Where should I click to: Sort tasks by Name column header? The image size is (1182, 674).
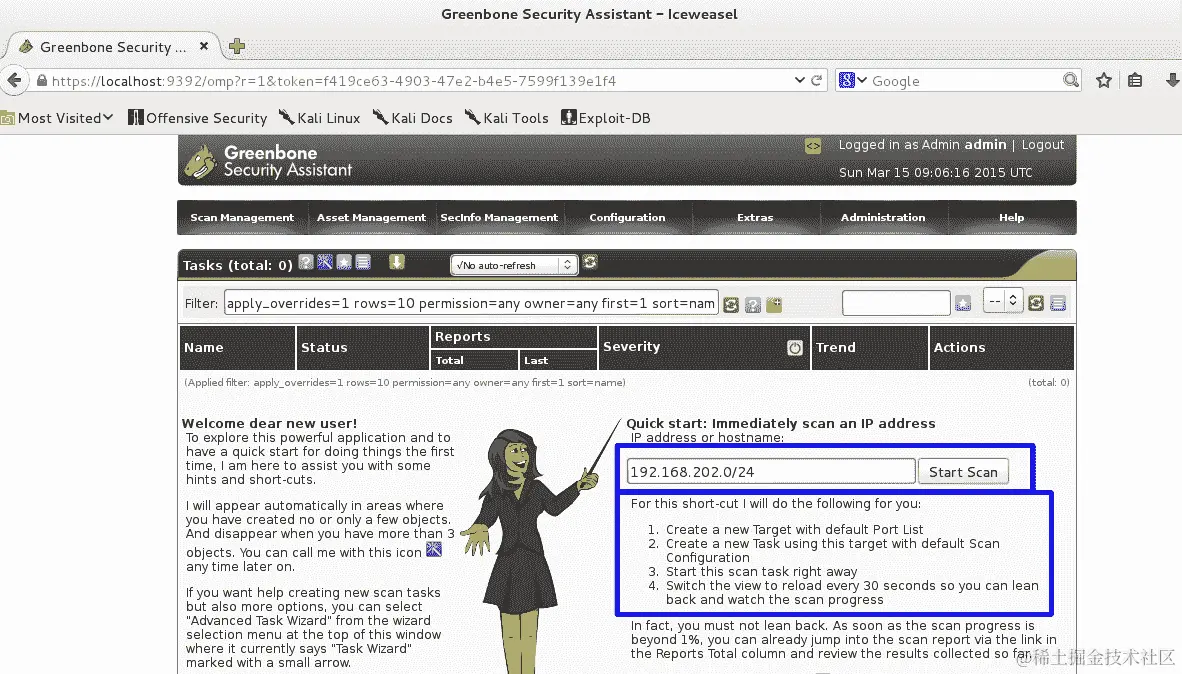[x=204, y=348]
